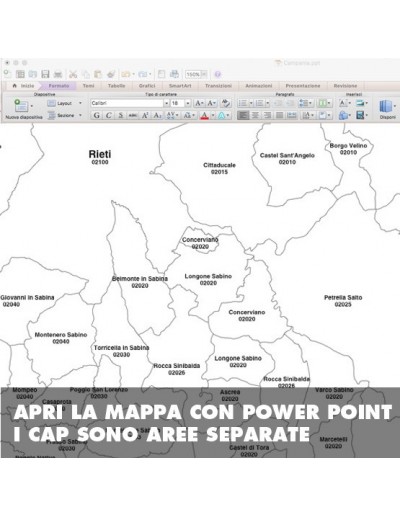This screenshot has height=517, width=400.
Task: Click the Paste clipboard icon
Action: tap(98, 74)
